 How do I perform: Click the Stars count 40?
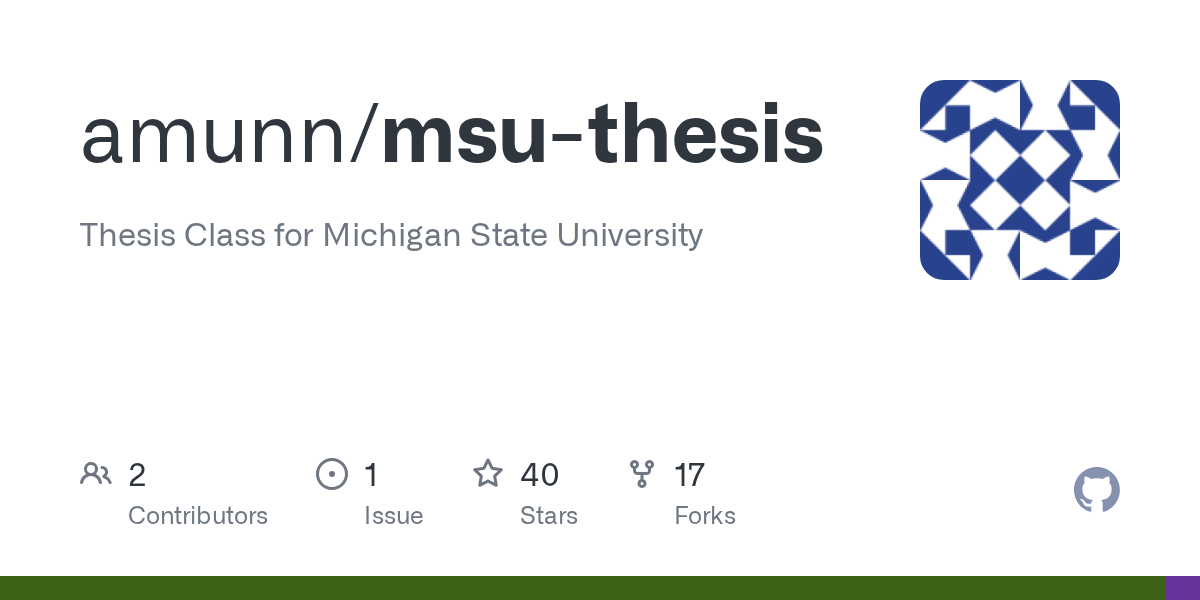tap(539, 475)
